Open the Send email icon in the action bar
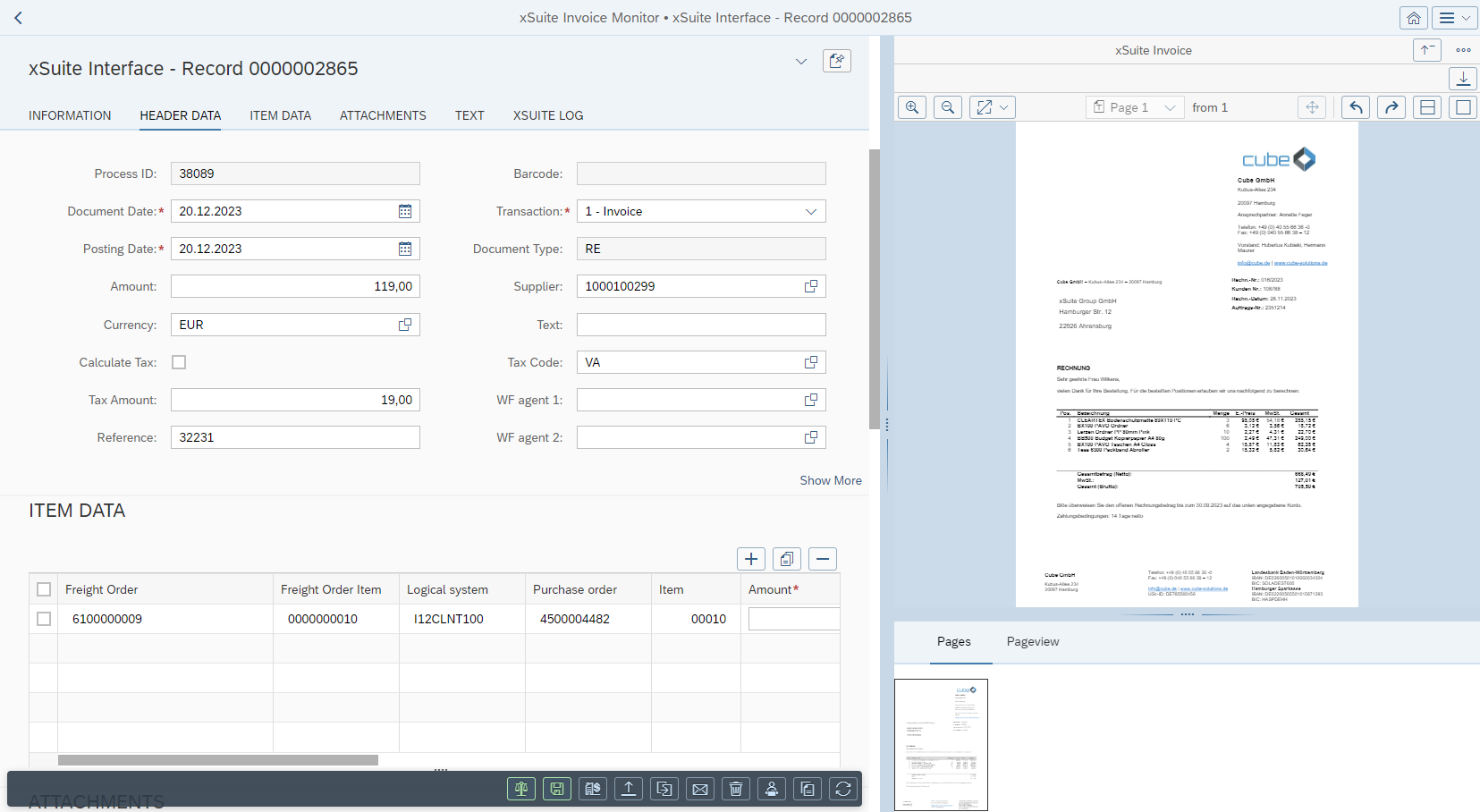Screen dimensions: 1480x812 tap(699, 788)
